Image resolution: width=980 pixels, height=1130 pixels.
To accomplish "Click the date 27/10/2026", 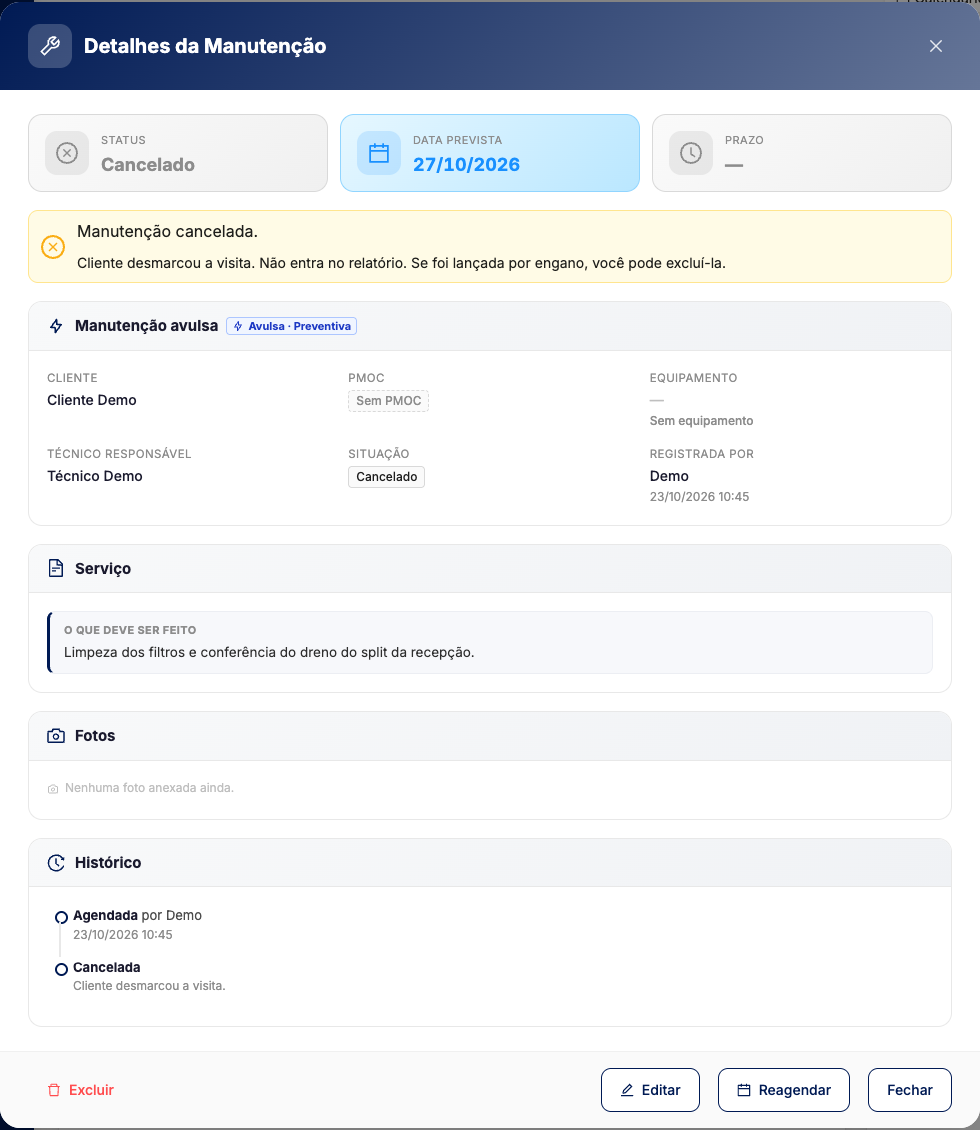I will click(466, 164).
